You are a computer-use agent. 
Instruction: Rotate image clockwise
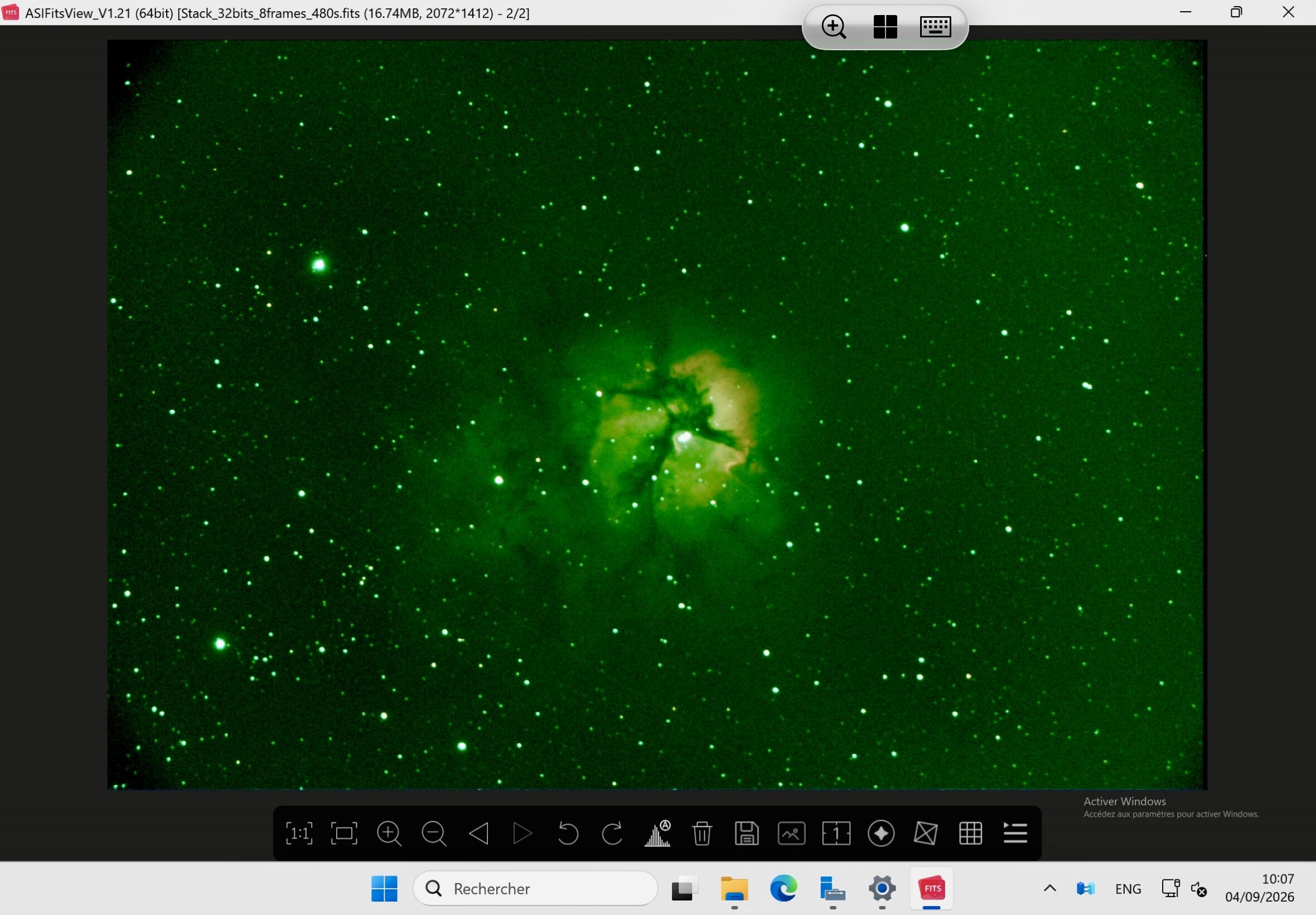[612, 833]
